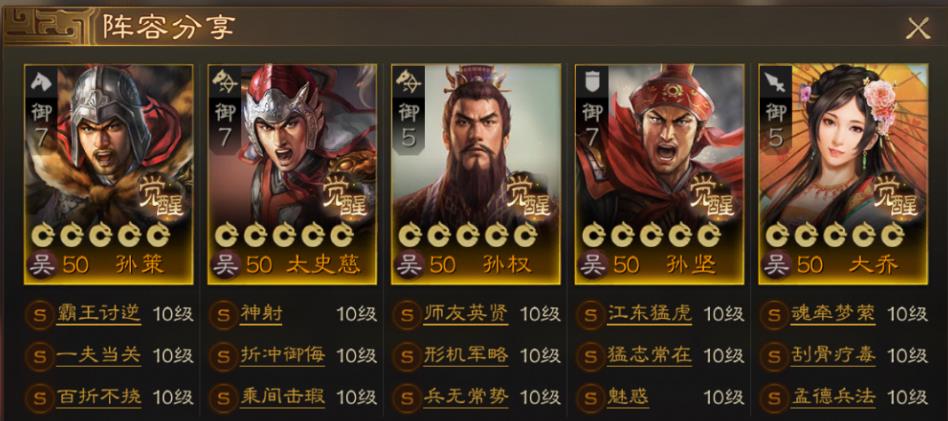Select the 孙策 general portrait

(x=109, y=174)
